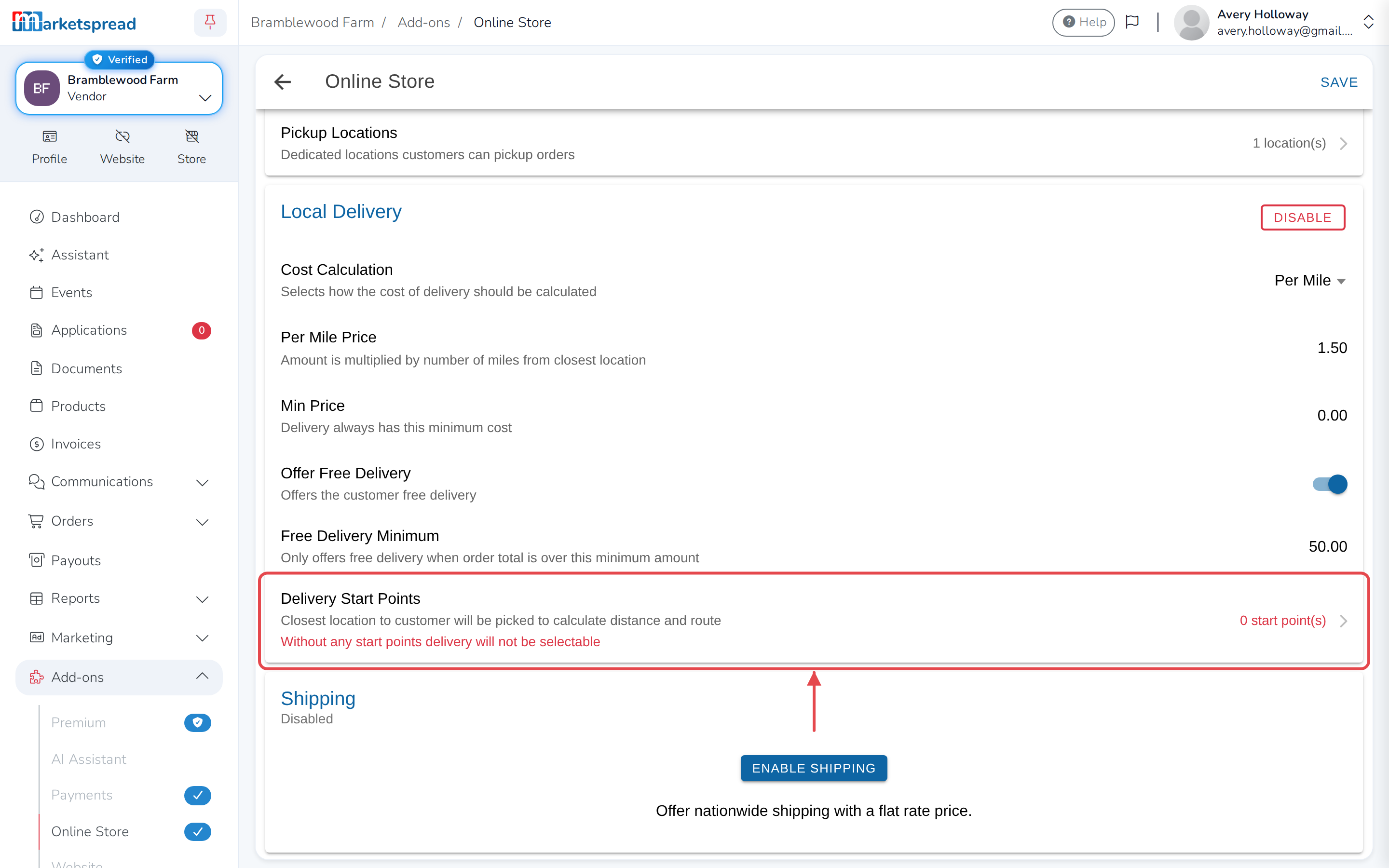Open AI Assistant add-on item
1389x868 pixels.
tap(88, 759)
